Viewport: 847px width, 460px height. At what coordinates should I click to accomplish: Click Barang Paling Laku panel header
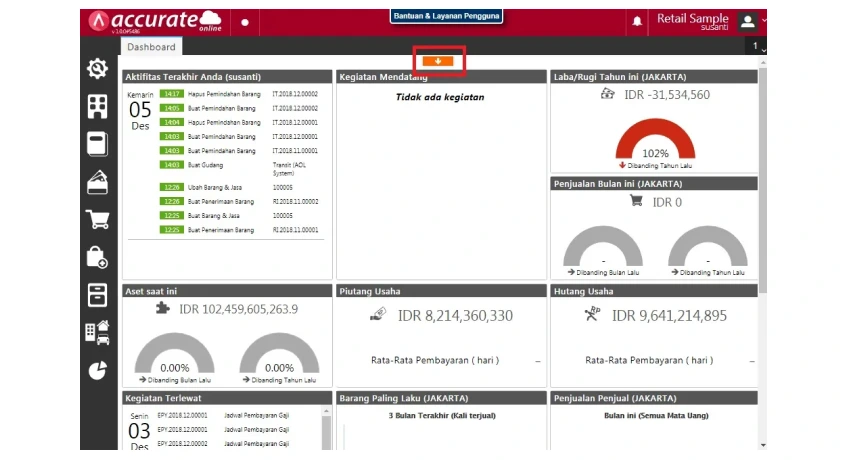pyautogui.click(x=441, y=398)
